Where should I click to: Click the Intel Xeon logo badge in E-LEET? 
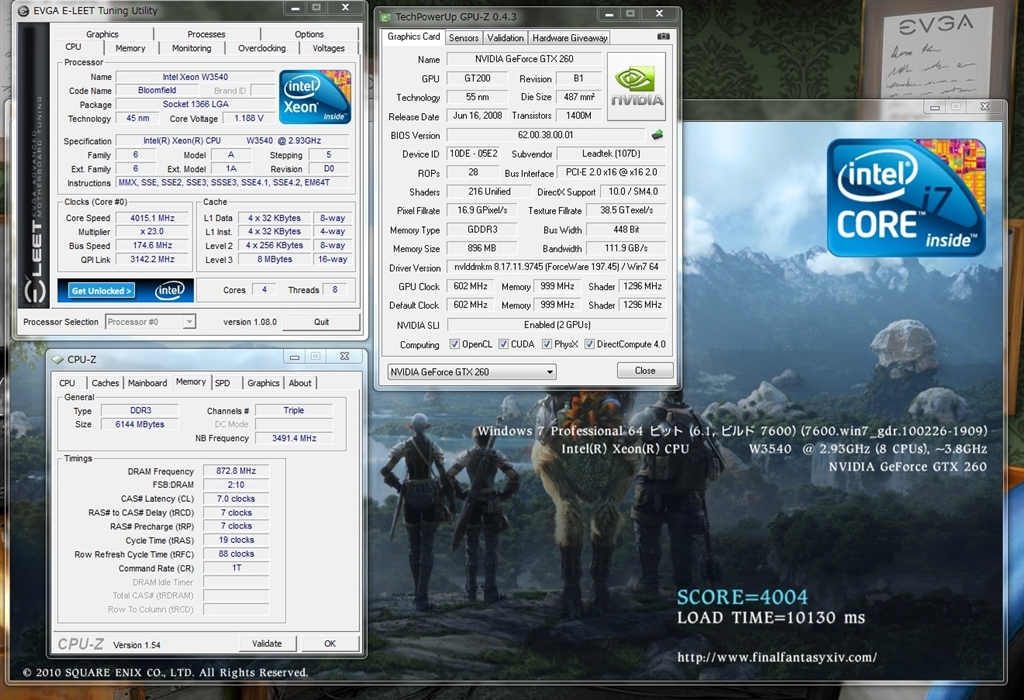click(314, 97)
